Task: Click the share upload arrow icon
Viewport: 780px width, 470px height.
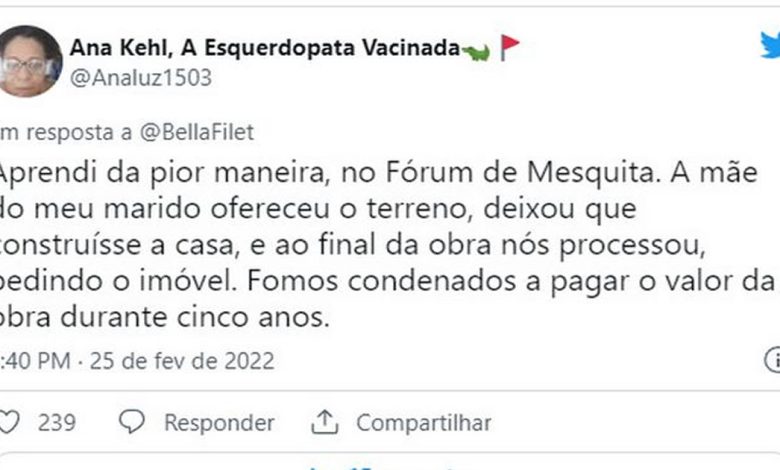Action: point(325,422)
